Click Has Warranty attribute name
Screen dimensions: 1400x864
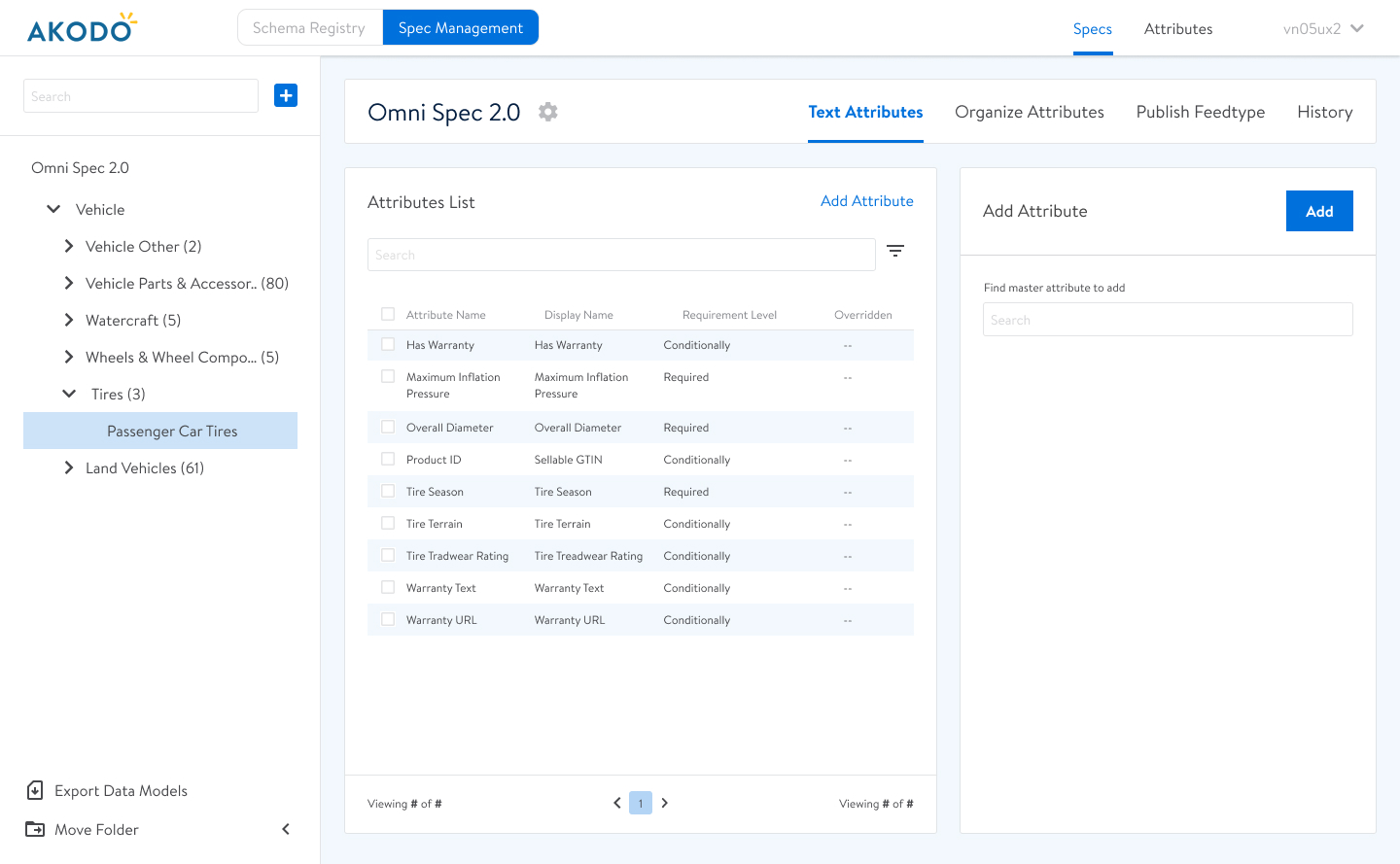440,345
